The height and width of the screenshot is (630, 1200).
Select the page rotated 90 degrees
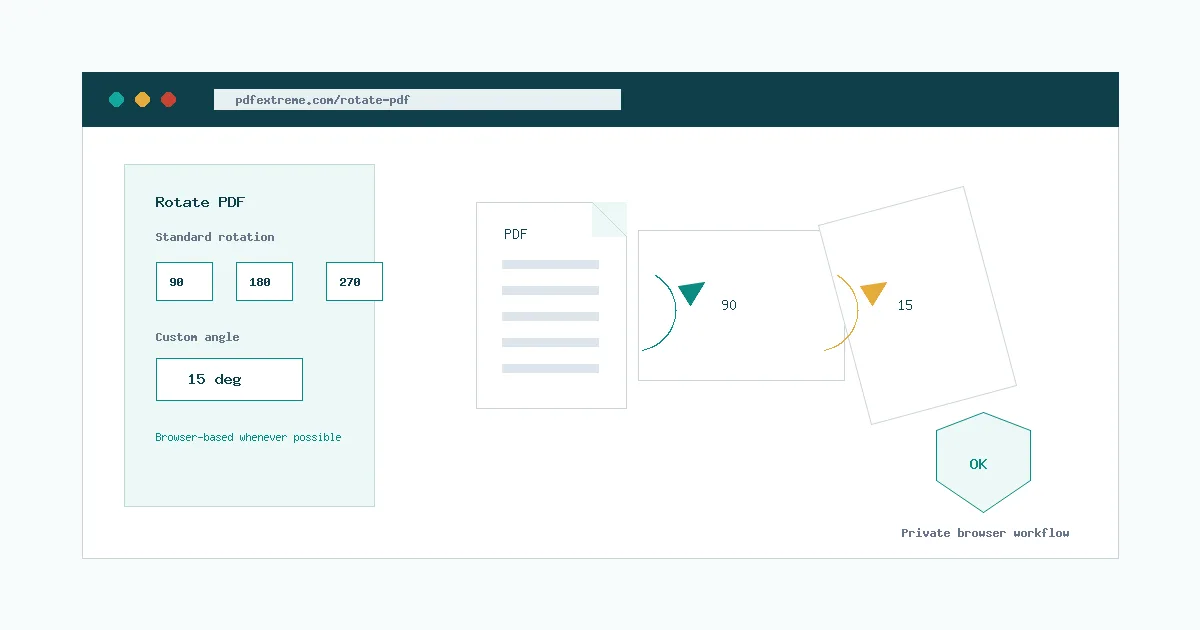click(x=741, y=305)
